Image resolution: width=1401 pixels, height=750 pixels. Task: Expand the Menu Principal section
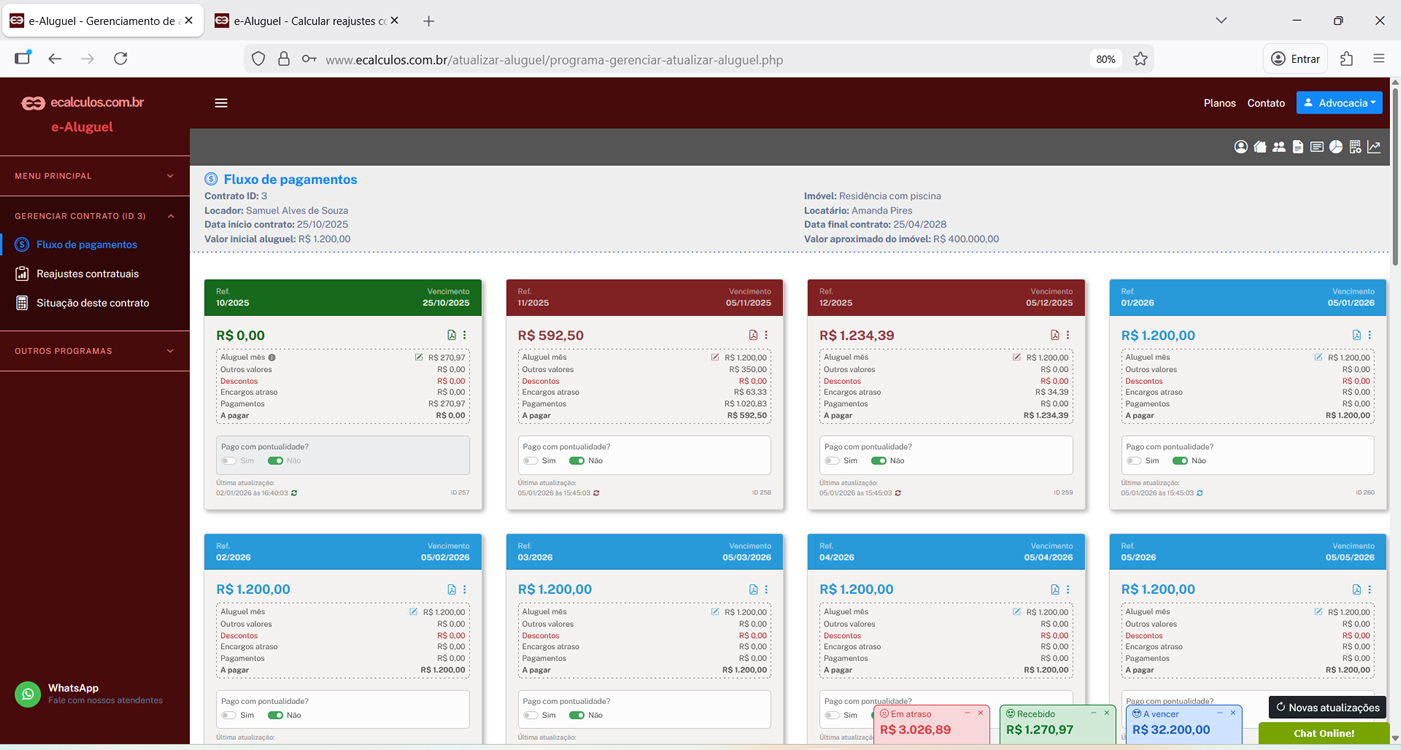click(95, 176)
